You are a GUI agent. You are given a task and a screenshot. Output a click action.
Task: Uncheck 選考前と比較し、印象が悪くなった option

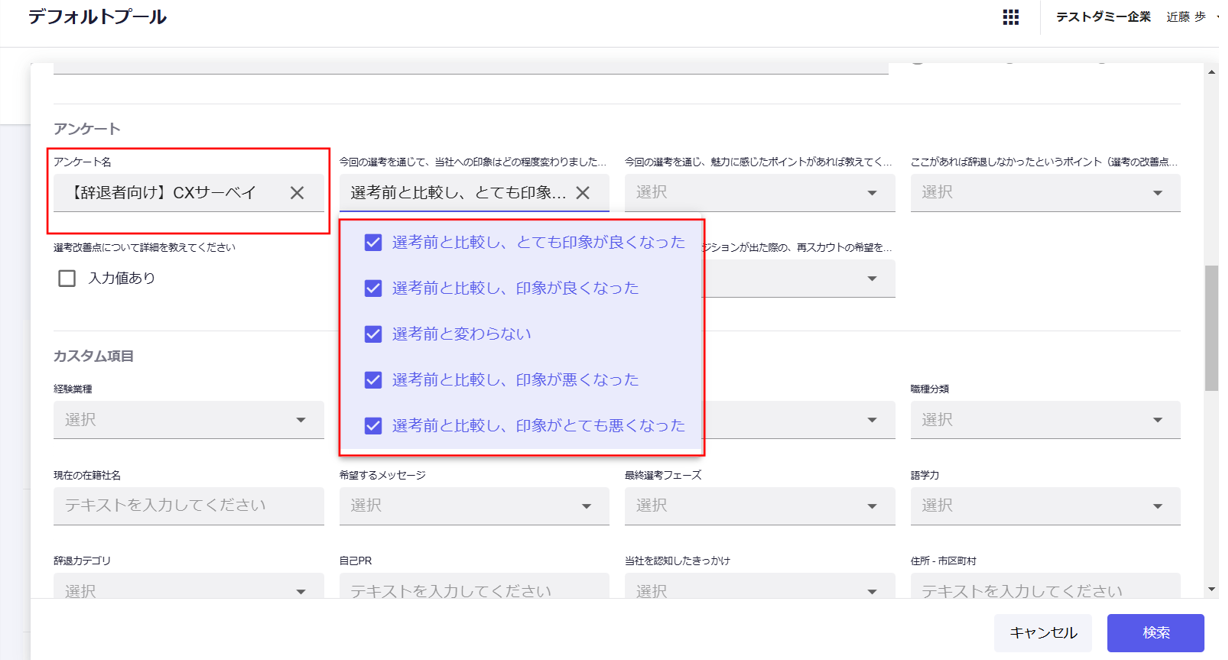(373, 380)
